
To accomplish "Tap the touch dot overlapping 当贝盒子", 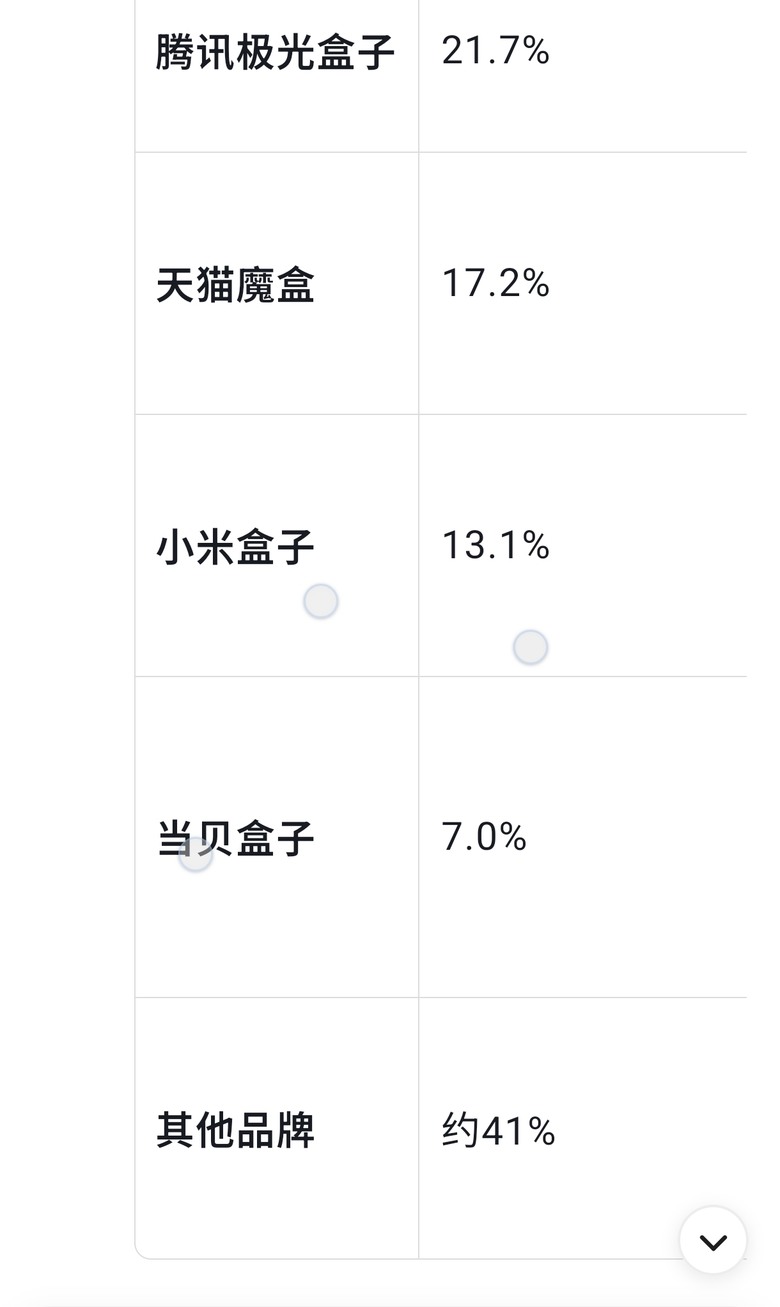I will [195, 854].
